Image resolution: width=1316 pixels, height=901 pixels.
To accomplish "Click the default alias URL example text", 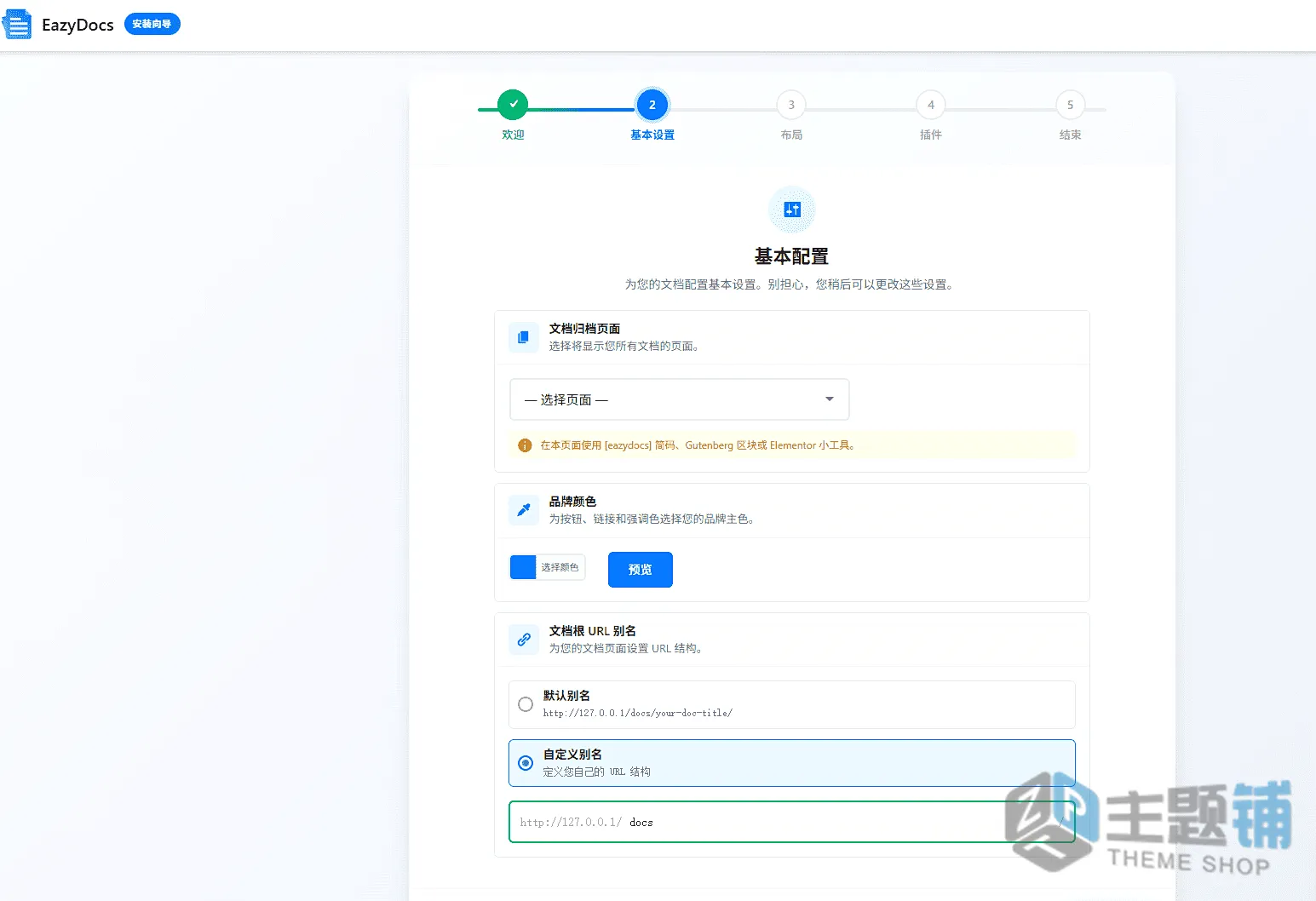I will 638,713.
